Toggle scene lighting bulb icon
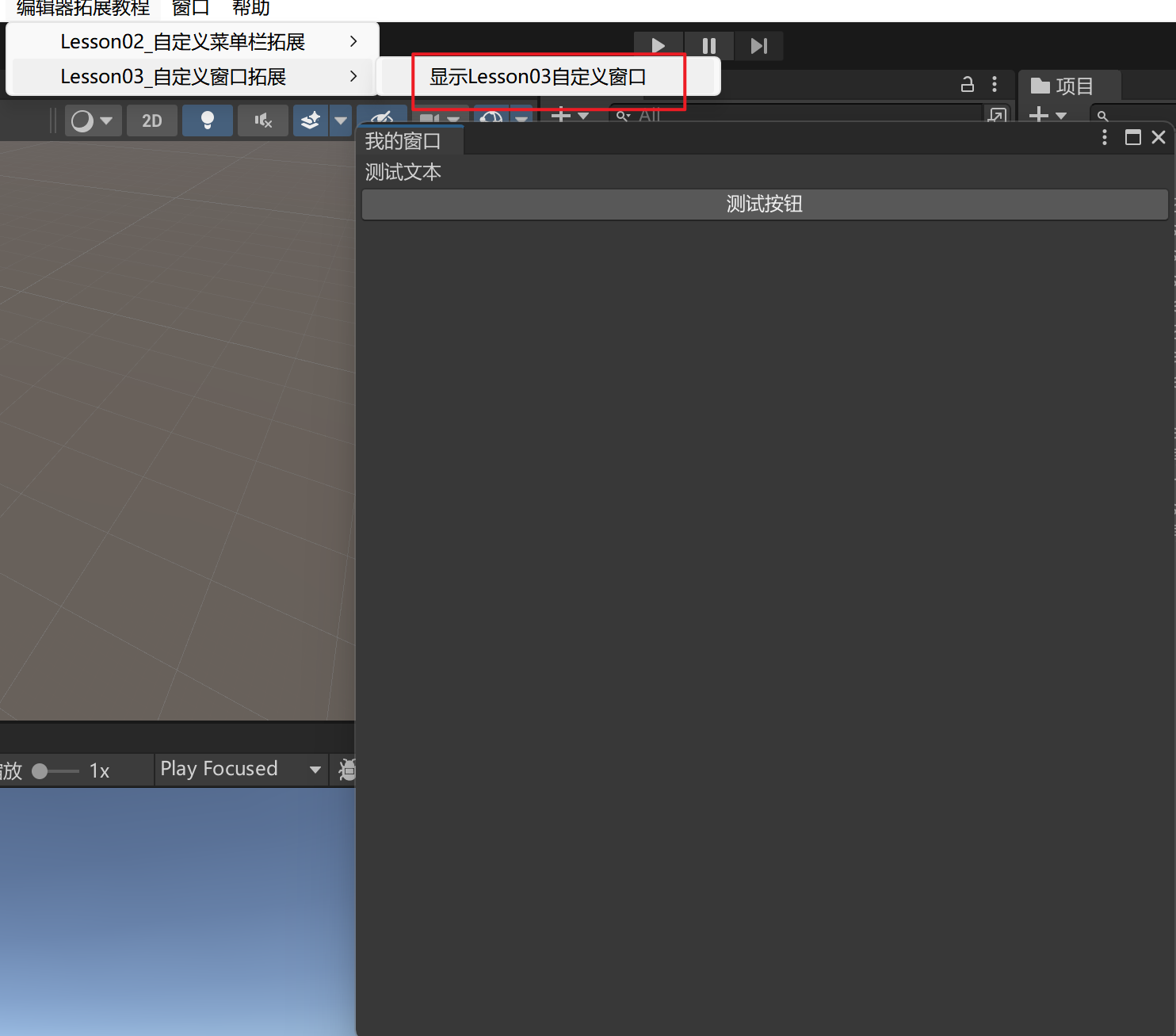The height and width of the screenshot is (1036, 1176). click(207, 120)
